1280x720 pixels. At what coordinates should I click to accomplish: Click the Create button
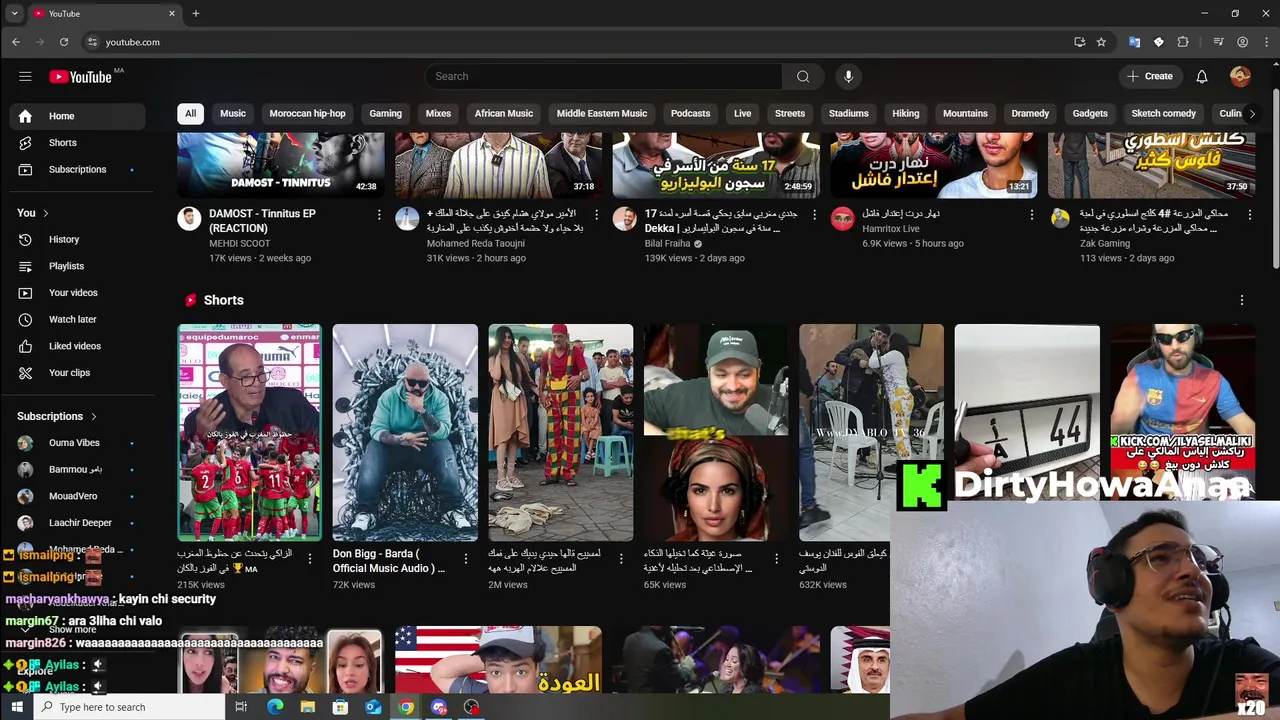pyautogui.click(x=1149, y=76)
